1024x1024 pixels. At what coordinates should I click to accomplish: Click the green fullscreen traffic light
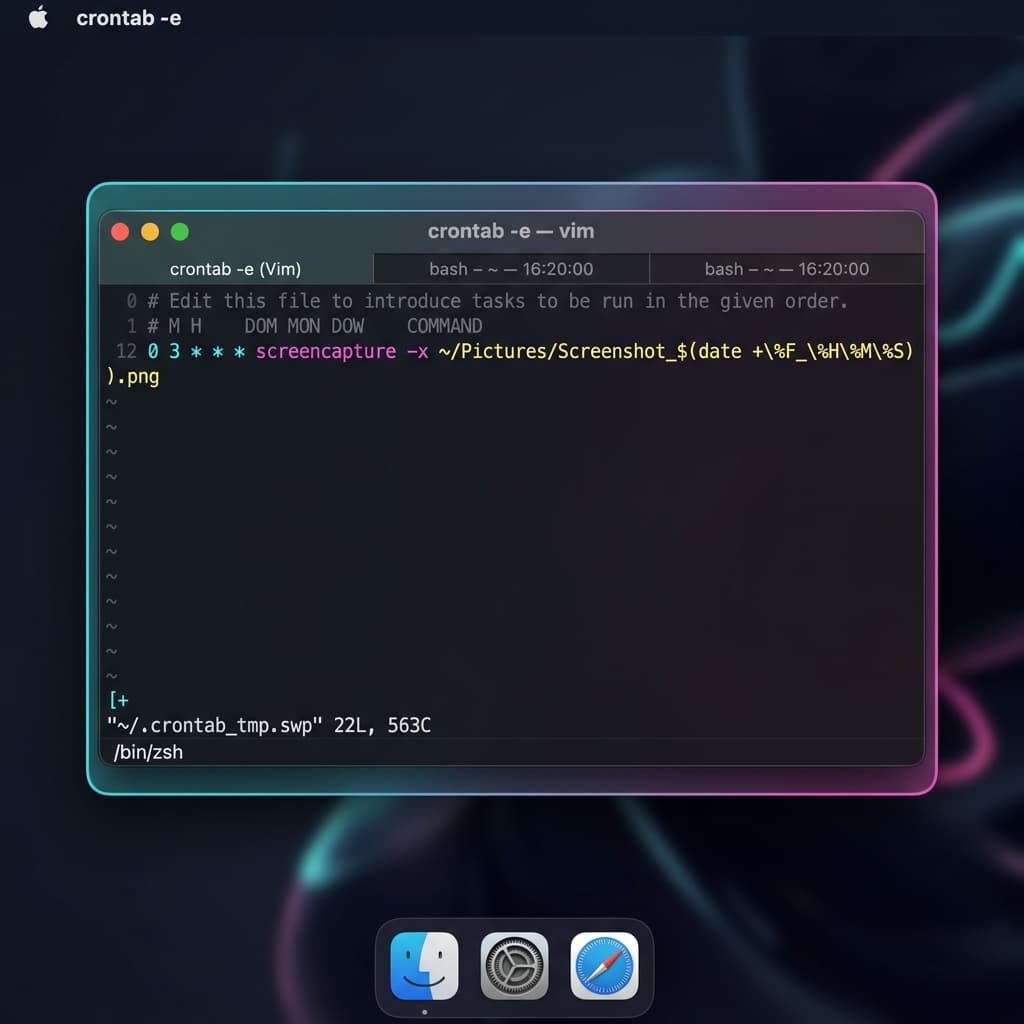click(x=179, y=231)
